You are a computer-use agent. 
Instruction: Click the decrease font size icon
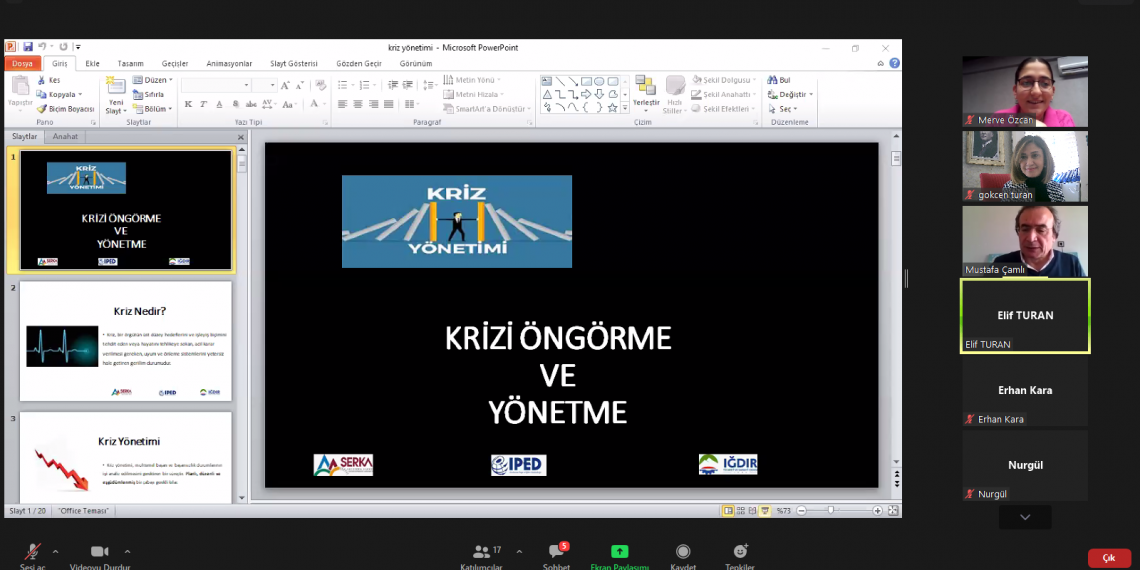click(x=299, y=85)
